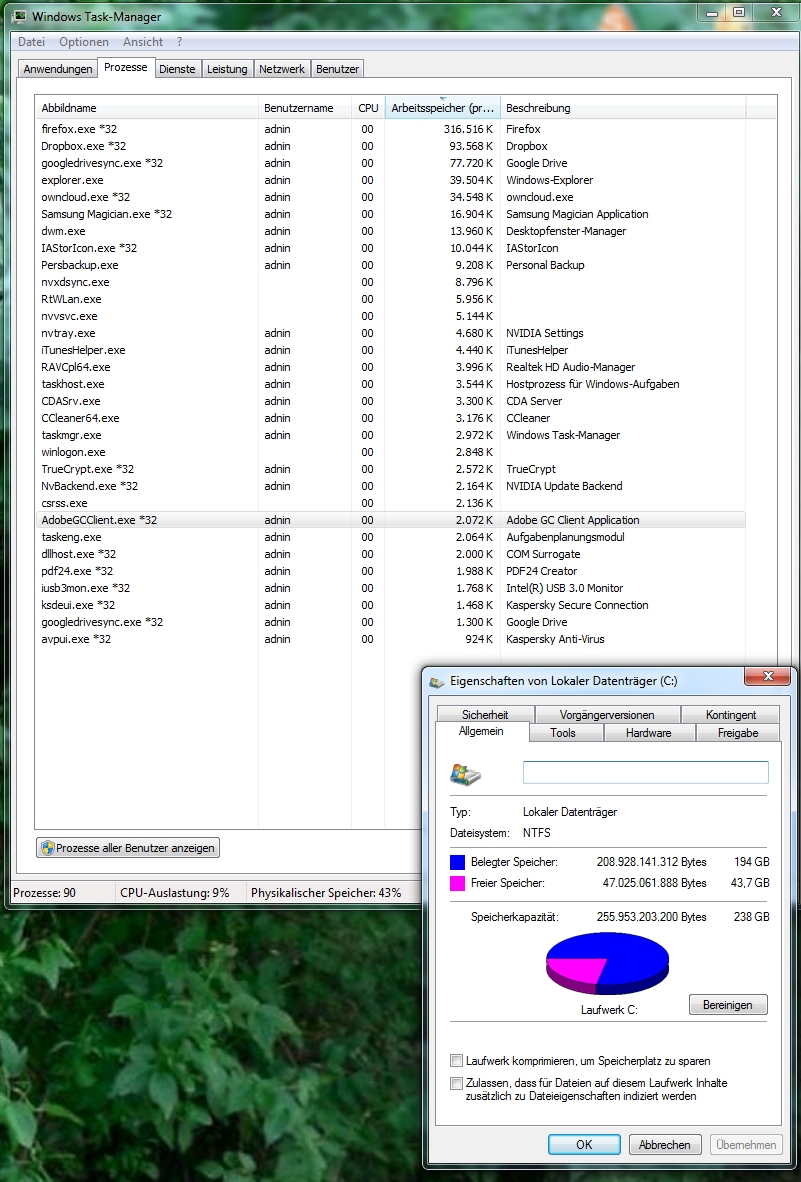Click the magenta Freier Speicher swatch
The width and height of the screenshot is (801, 1182).
(x=457, y=883)
